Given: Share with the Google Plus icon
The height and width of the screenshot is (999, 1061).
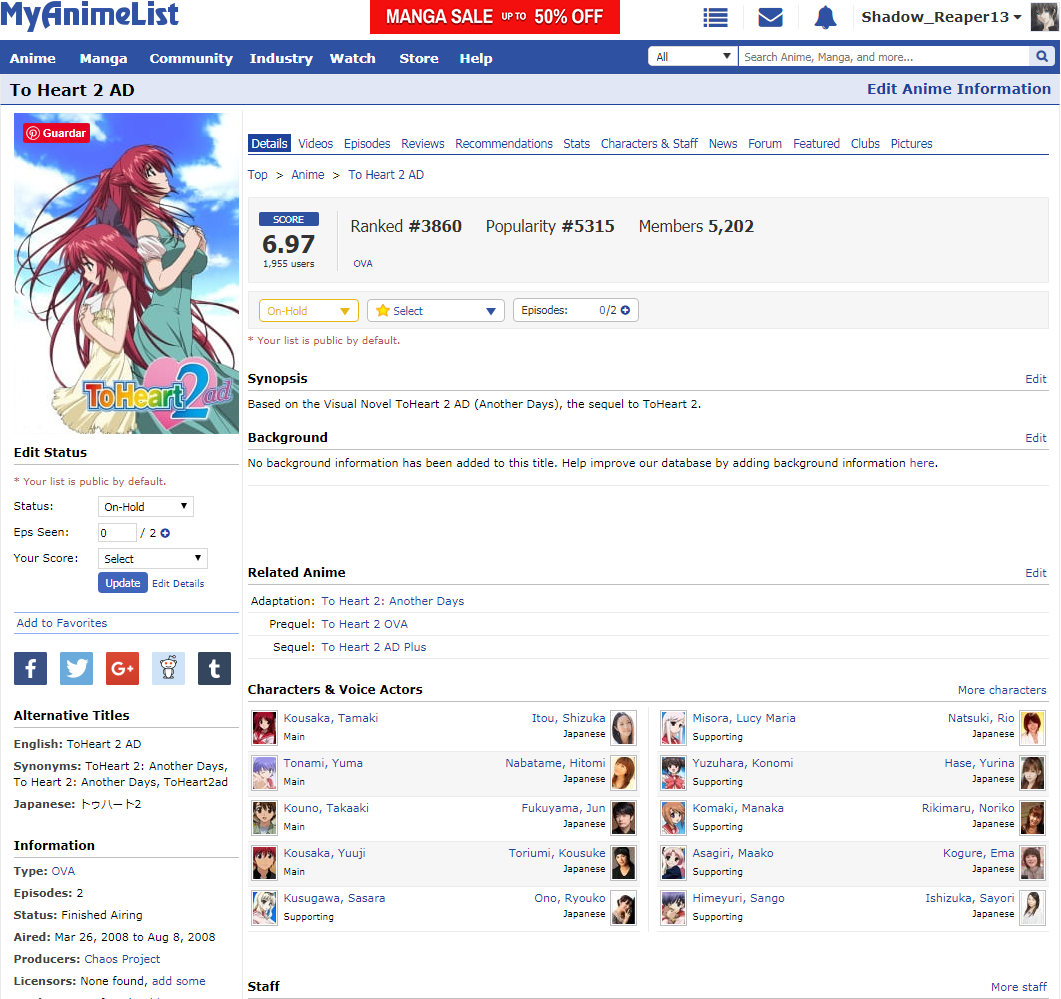Looking at the screenshot, I should coord(122,668).
